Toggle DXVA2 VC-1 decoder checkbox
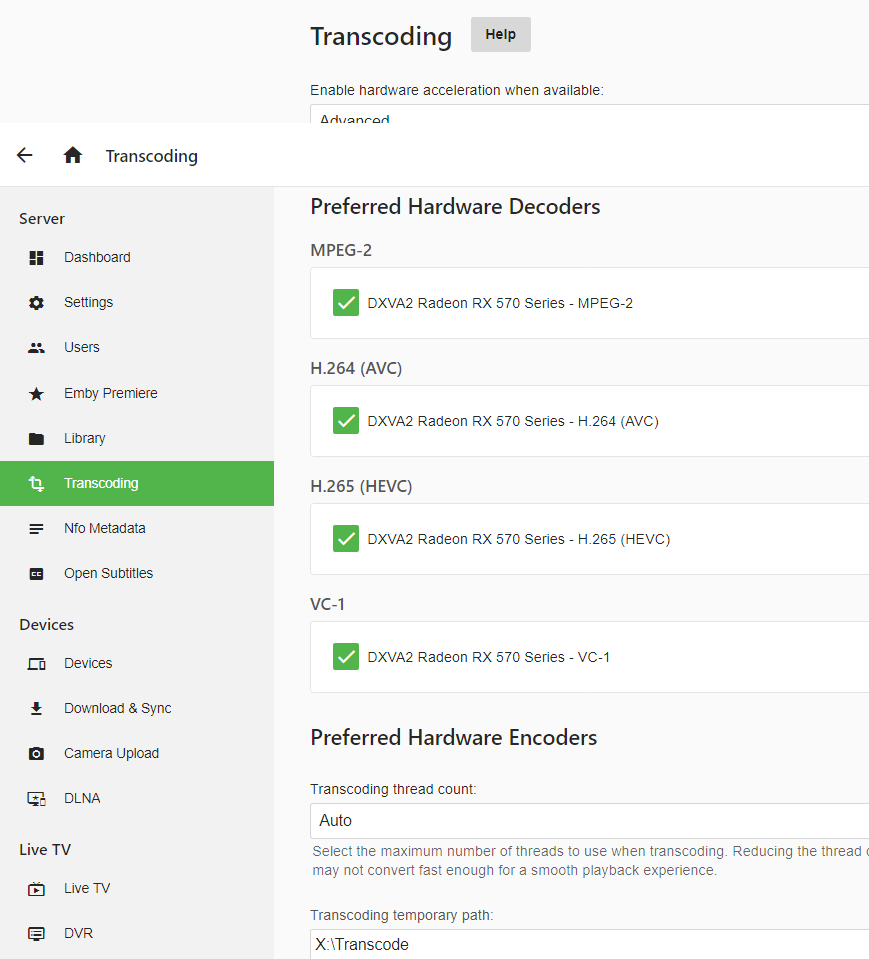The width and height of the screenshot is (869, 959). [x=346, y=657]
